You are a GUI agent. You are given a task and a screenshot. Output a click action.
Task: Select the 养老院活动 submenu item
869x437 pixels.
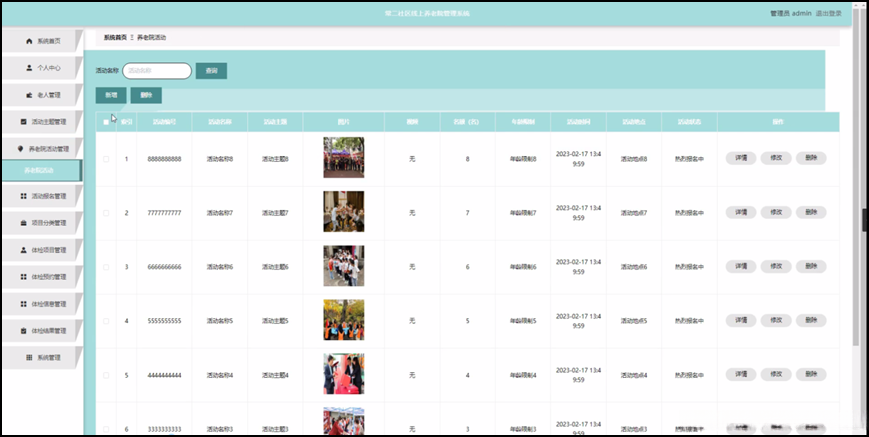(x=42, y=170)
